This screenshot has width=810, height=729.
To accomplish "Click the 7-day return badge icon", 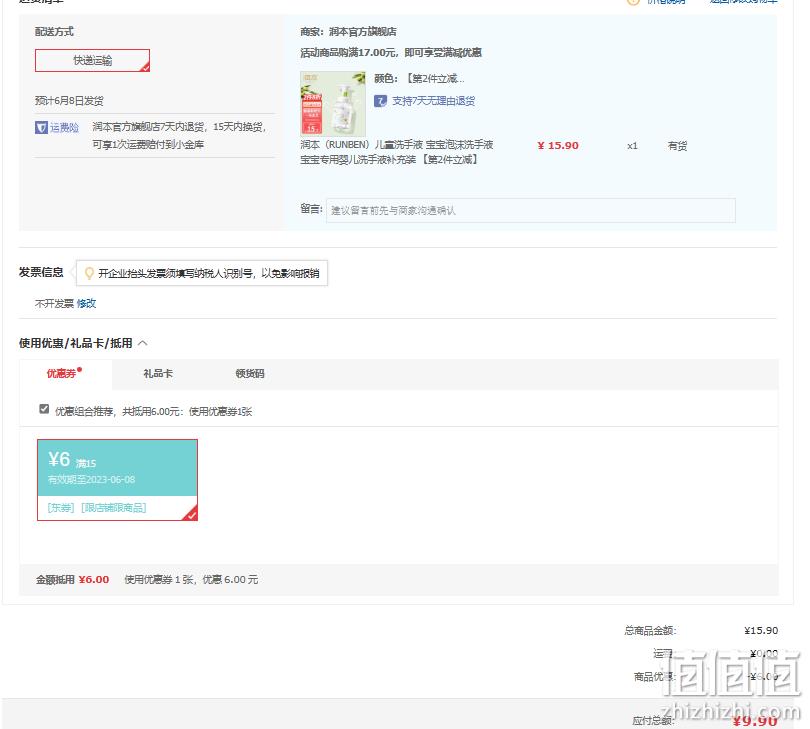I will tap(380, 101).
